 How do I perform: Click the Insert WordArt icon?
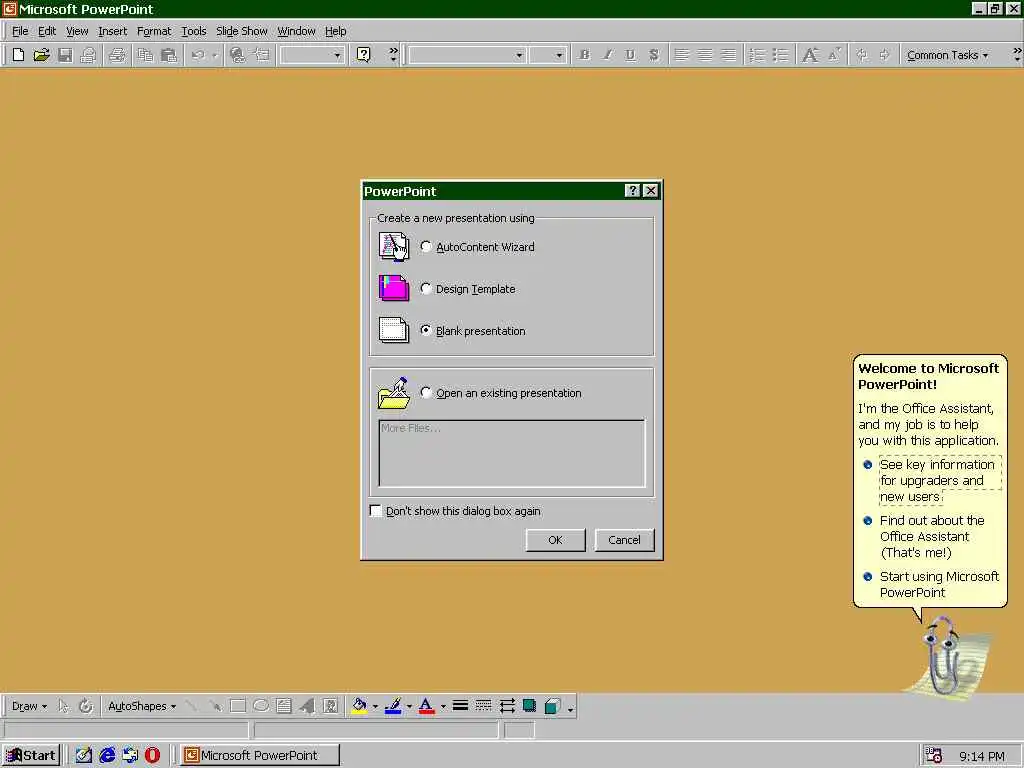coord(307,706)
